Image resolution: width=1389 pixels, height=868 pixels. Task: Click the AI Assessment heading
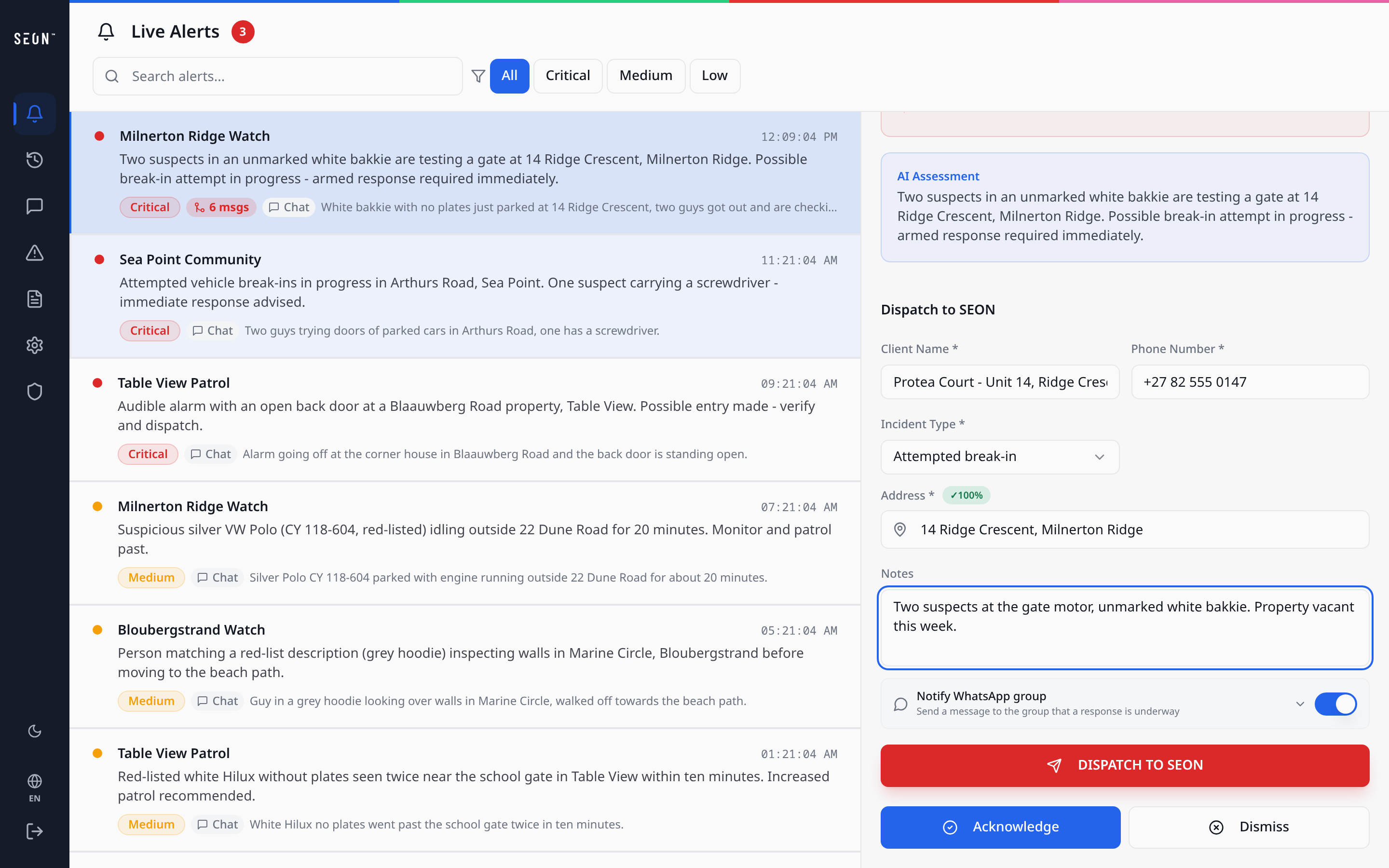pos(938,176)
